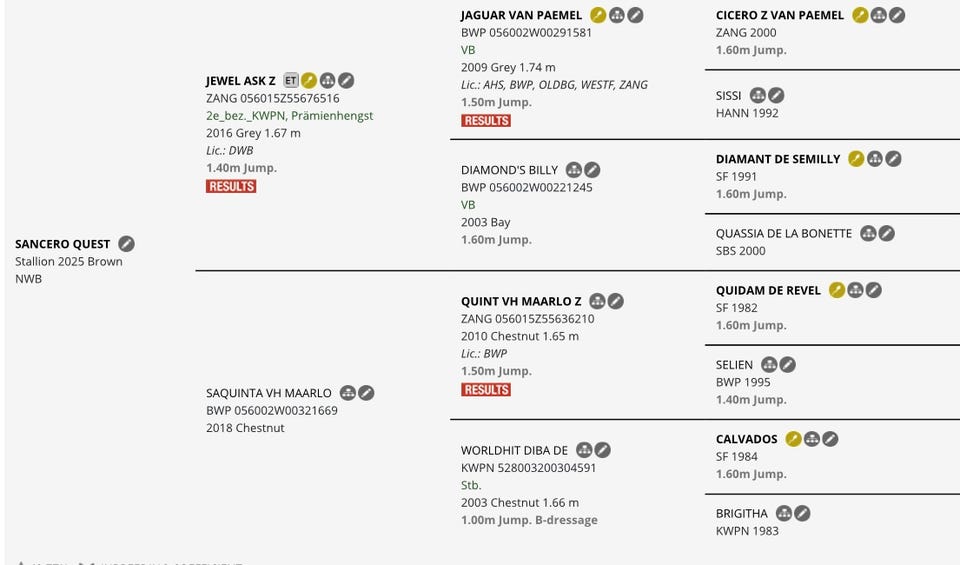
Task: Open the Diamant de Semilly horse name link
Action: 777,159
